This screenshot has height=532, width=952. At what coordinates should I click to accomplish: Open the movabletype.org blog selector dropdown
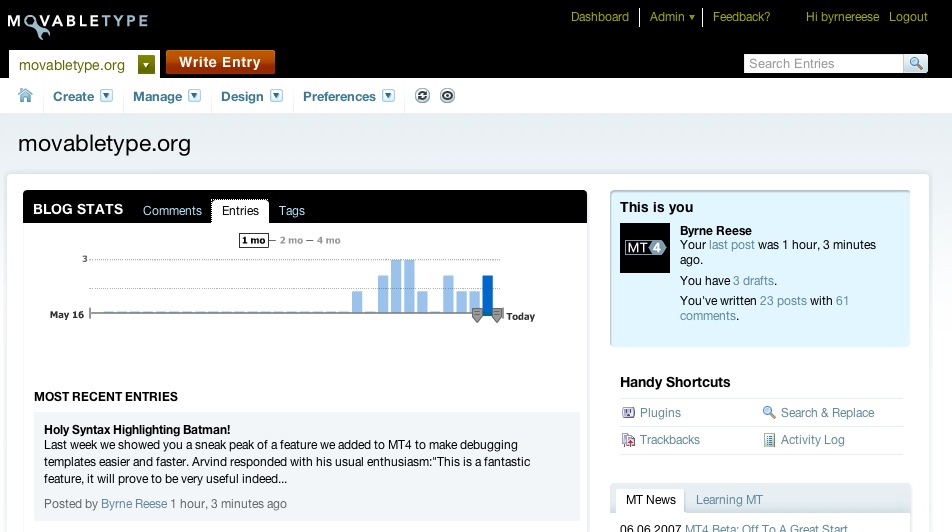click(x=147, y=65)
